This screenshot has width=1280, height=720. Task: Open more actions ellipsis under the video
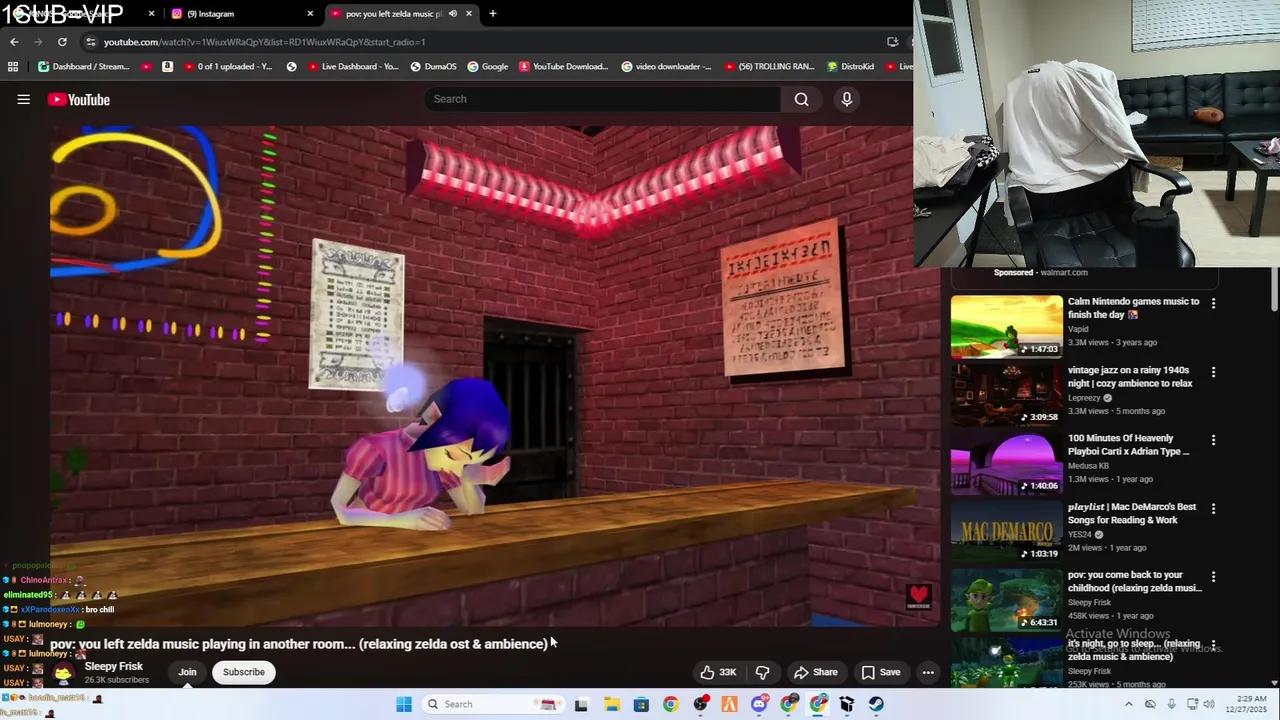point(928,672)
